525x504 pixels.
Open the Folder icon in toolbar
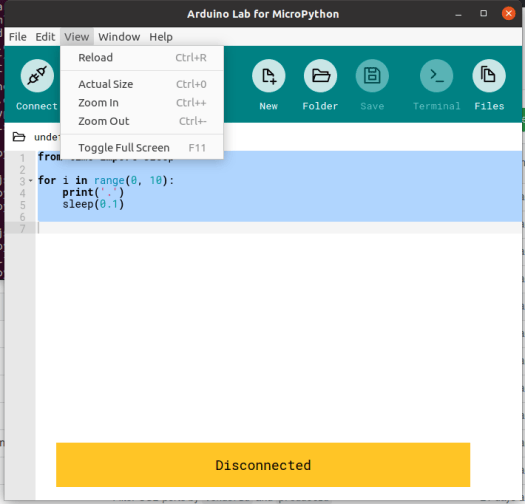point(320,76)
